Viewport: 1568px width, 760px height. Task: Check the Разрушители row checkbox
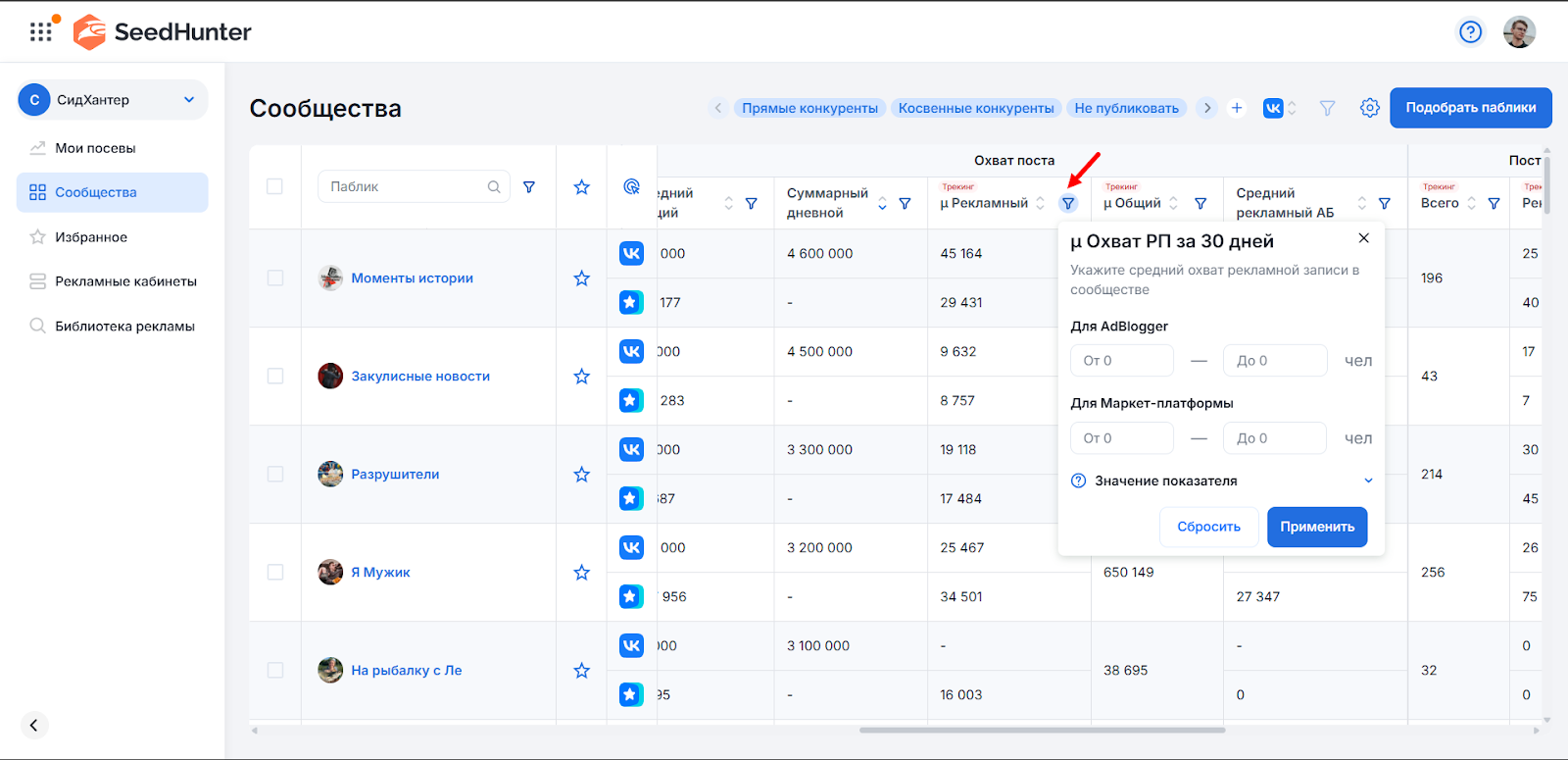(x=275, y=475)
